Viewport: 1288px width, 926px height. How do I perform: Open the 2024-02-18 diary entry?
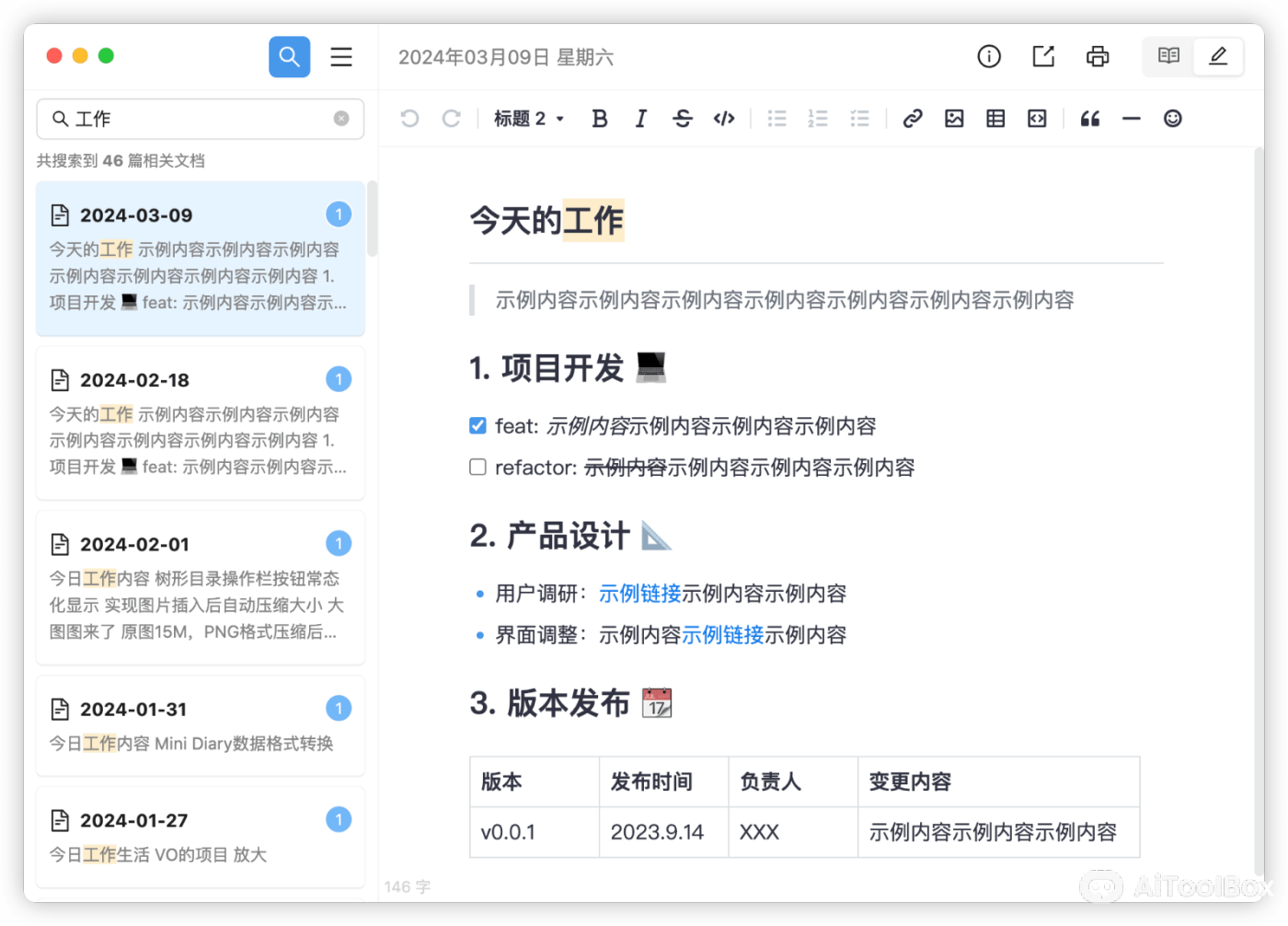click(x=200, y=422)
